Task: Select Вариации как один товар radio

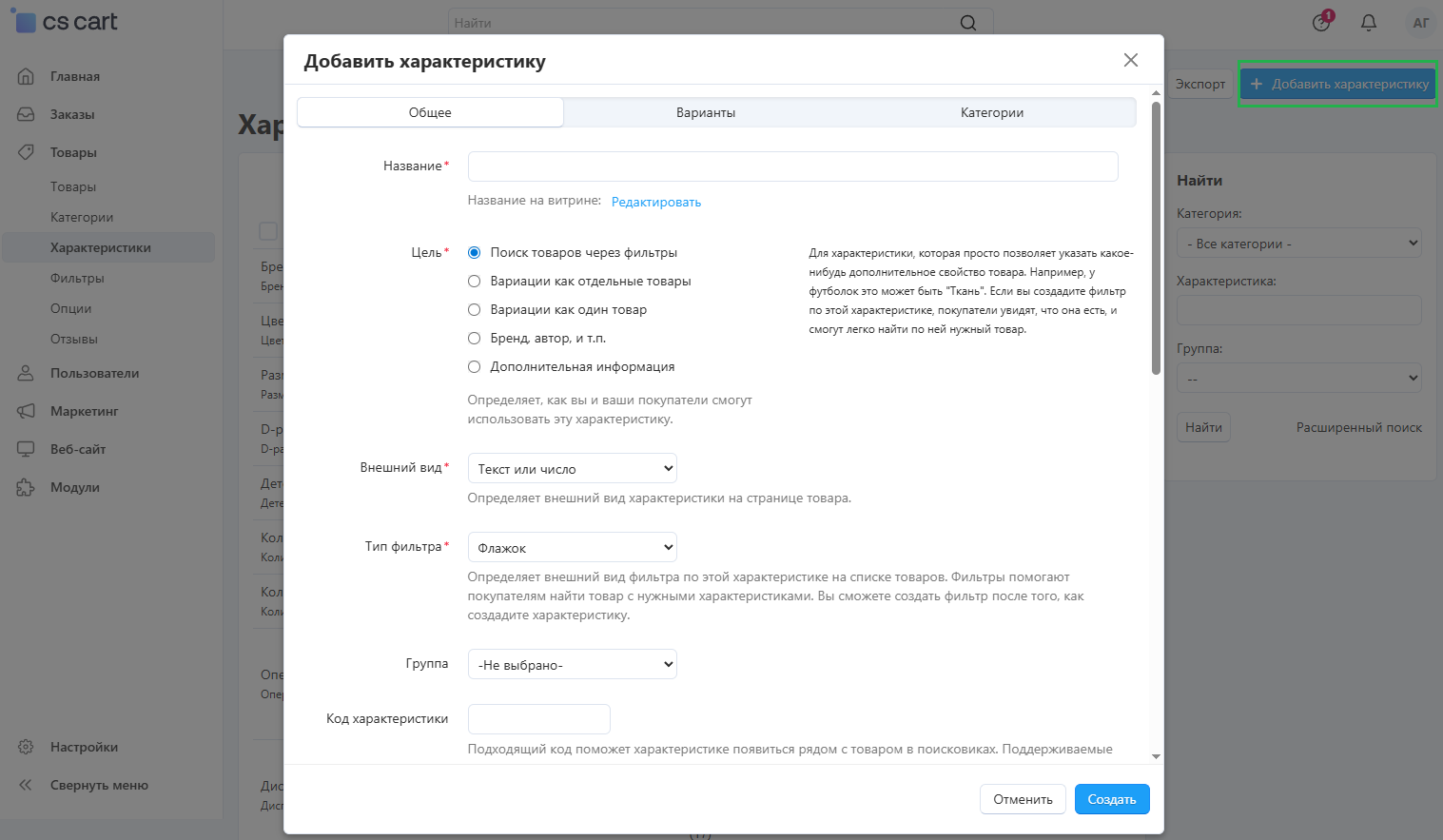Action: coord(474,310)
